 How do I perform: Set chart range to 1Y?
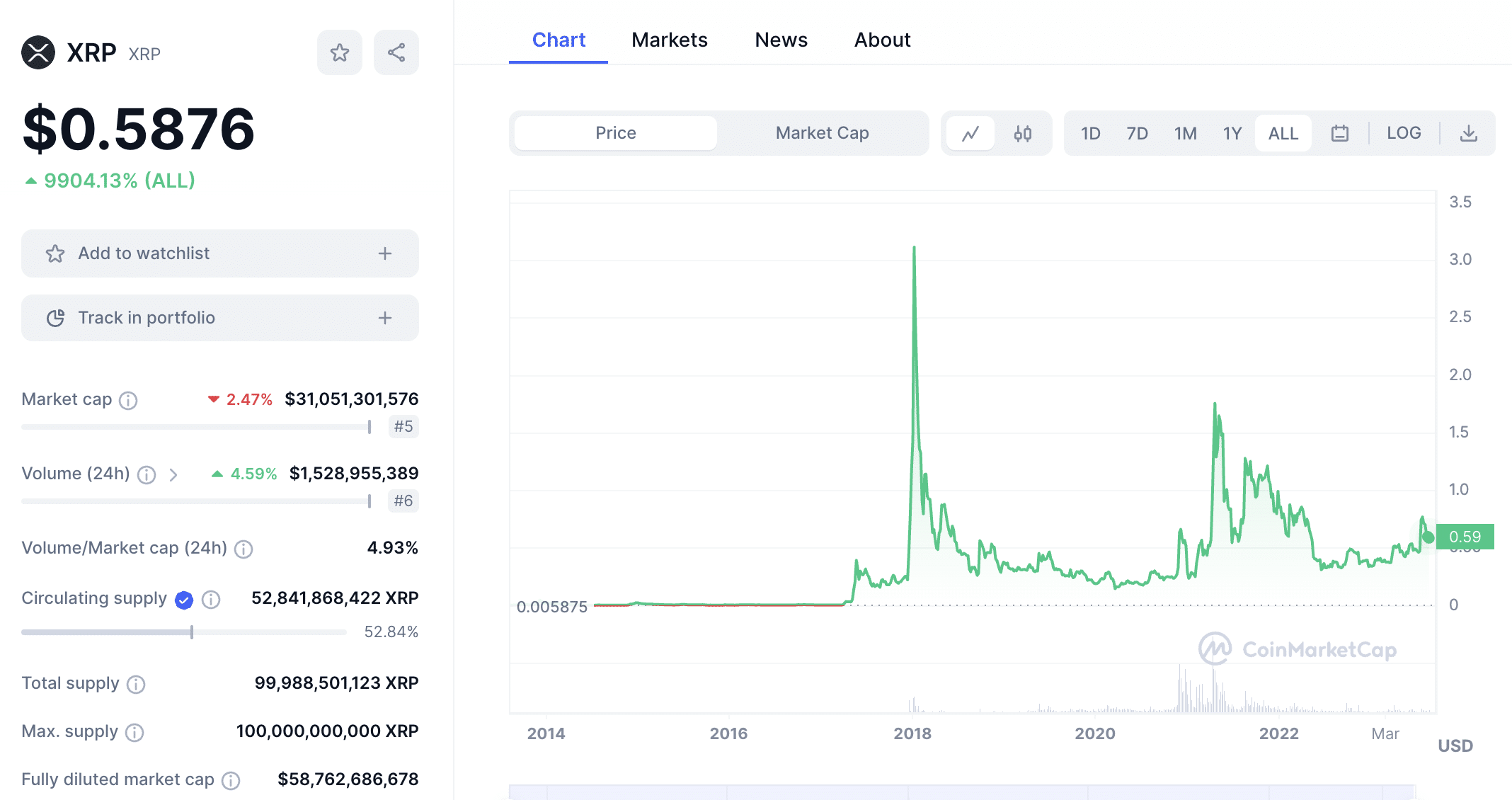point(1232,133)
